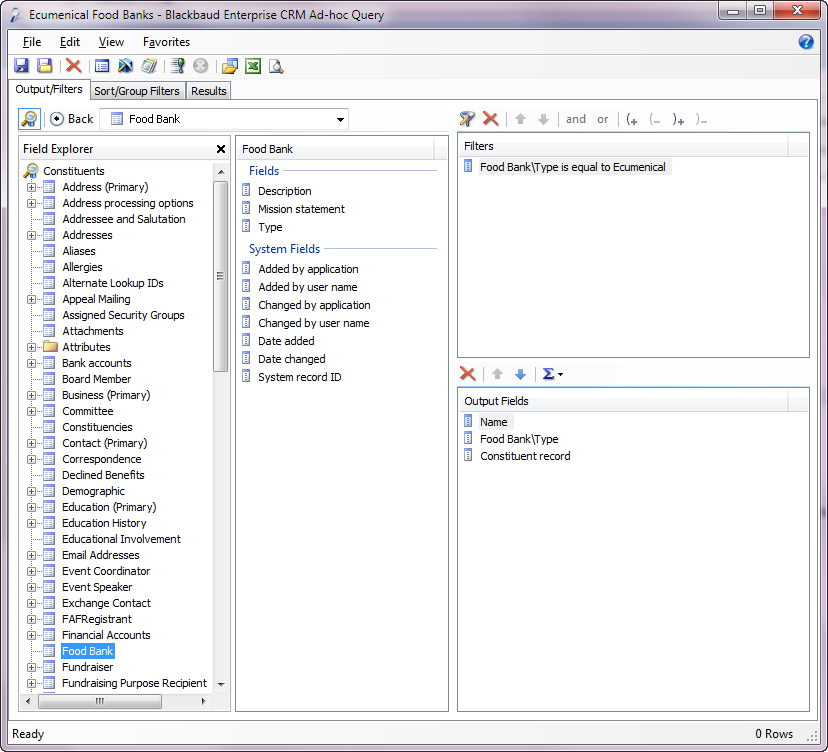Viewport: 828px width, 752px height.
Task: Select the Description field
Action: (285, 191)
